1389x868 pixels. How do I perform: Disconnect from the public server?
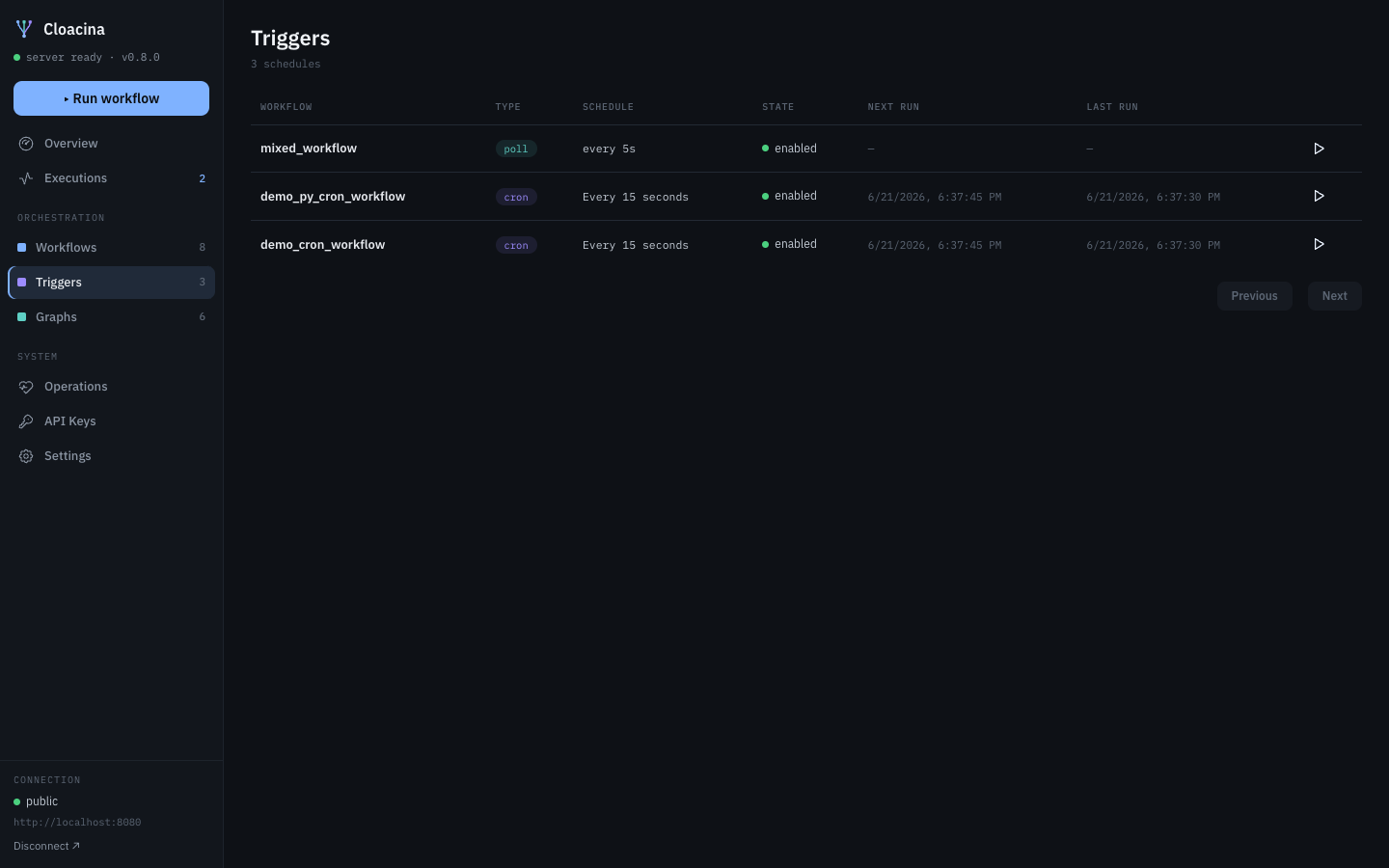(46, 846)
